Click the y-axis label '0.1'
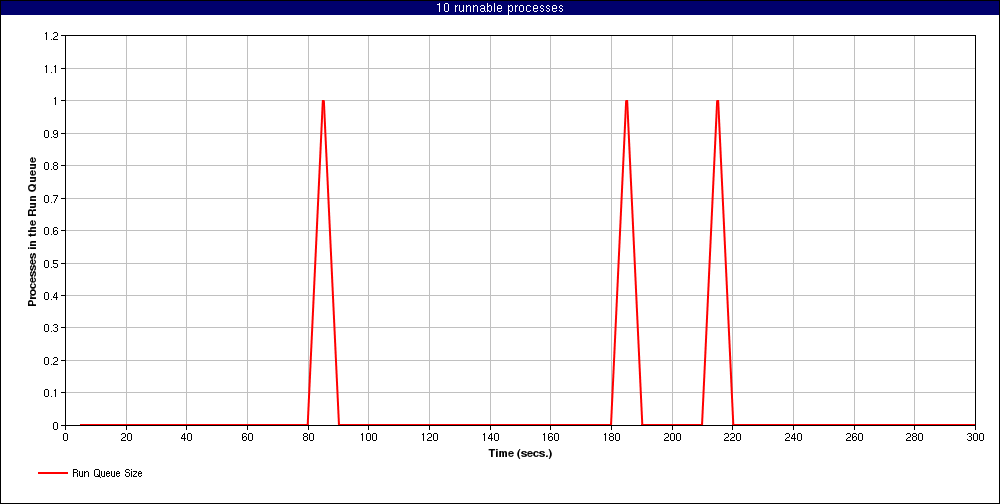 (52, 392)
